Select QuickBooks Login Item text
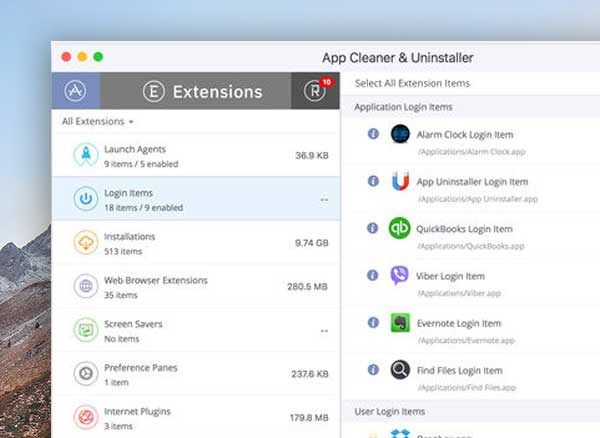Screen dimensions: 600x438 click(464, 229)
